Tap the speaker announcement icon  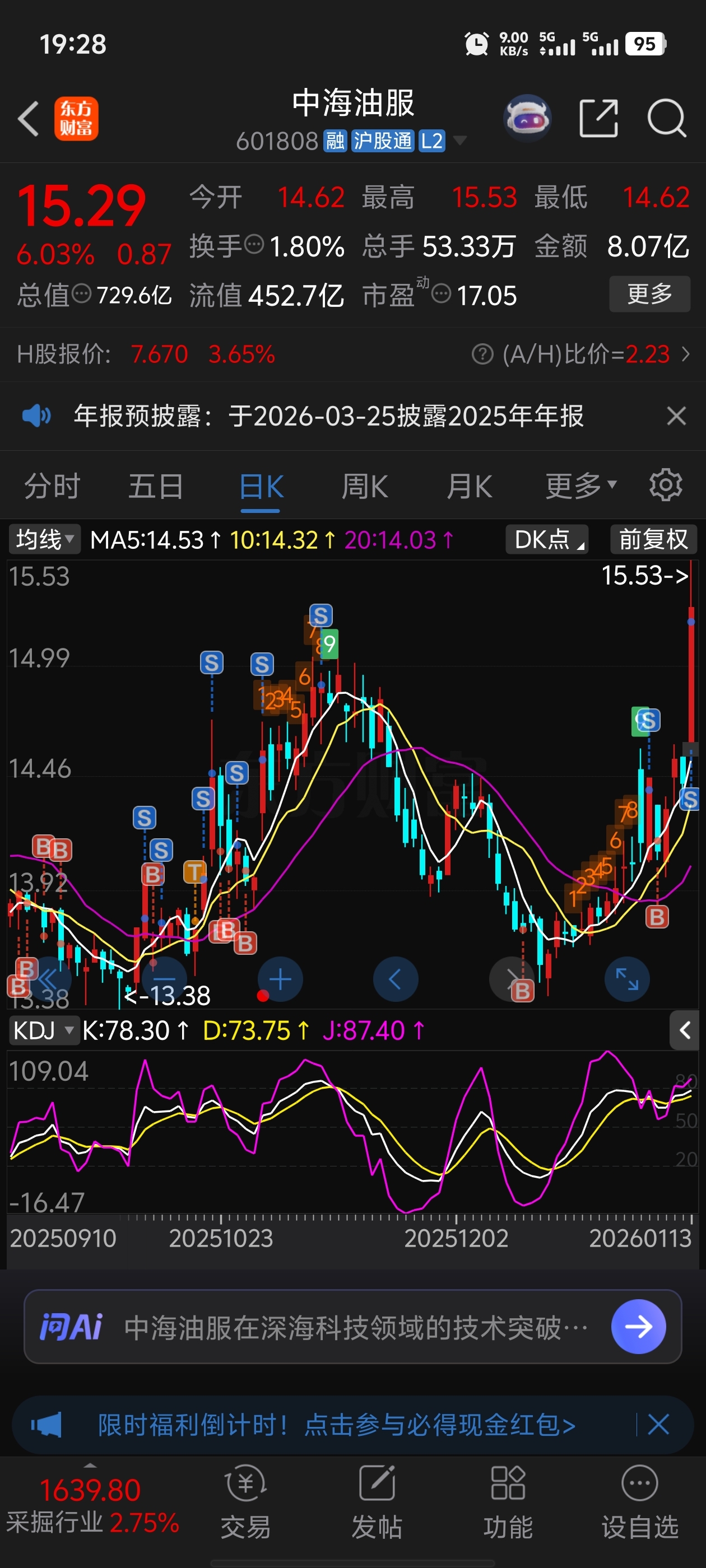[36, 416]
